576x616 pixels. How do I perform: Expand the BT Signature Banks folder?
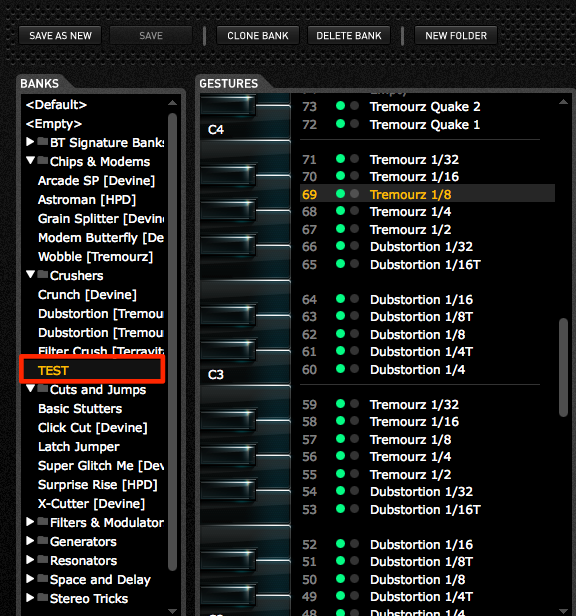30,142
